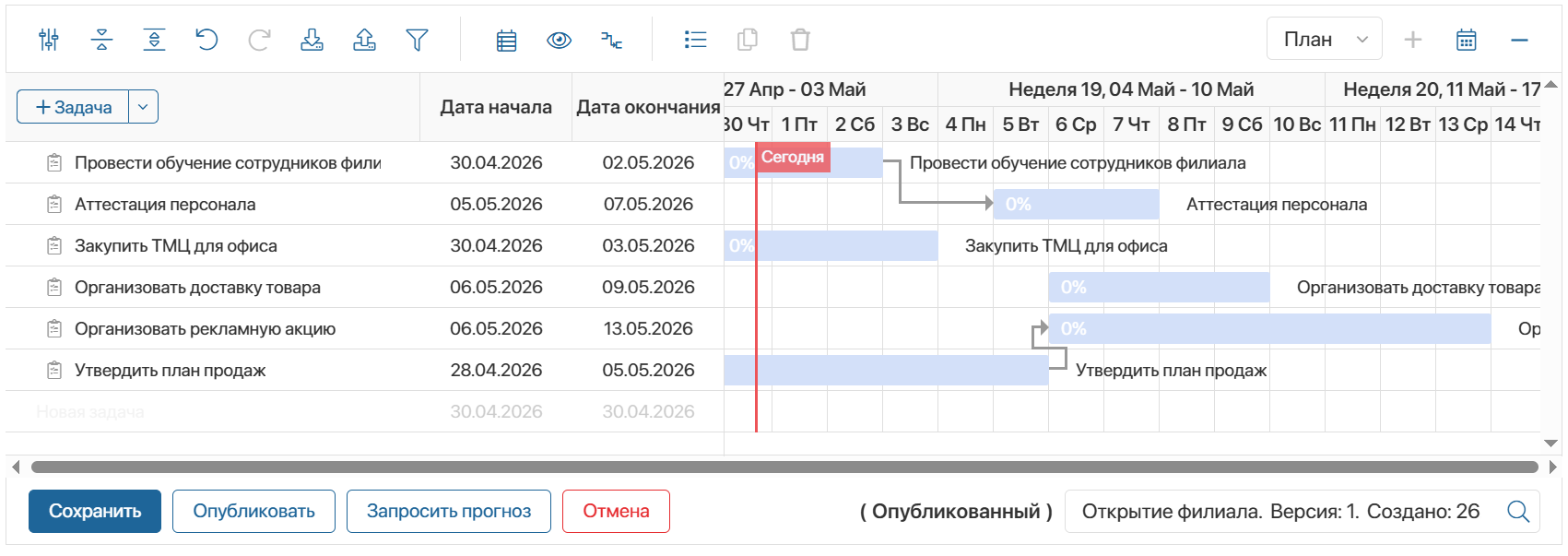The image size is (1568, 556).
Task: Click the Организовать рекламную акцию Gantt bar
Action: (x=1269, y=328)
